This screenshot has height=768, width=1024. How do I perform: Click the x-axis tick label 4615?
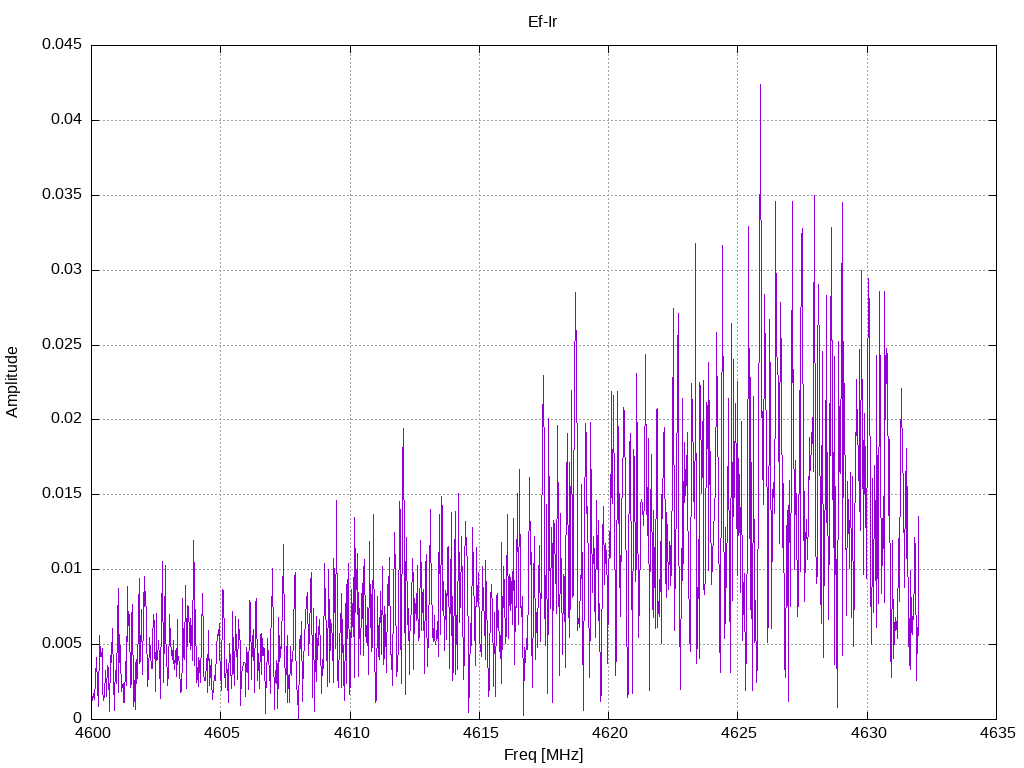tap(479, 733)
